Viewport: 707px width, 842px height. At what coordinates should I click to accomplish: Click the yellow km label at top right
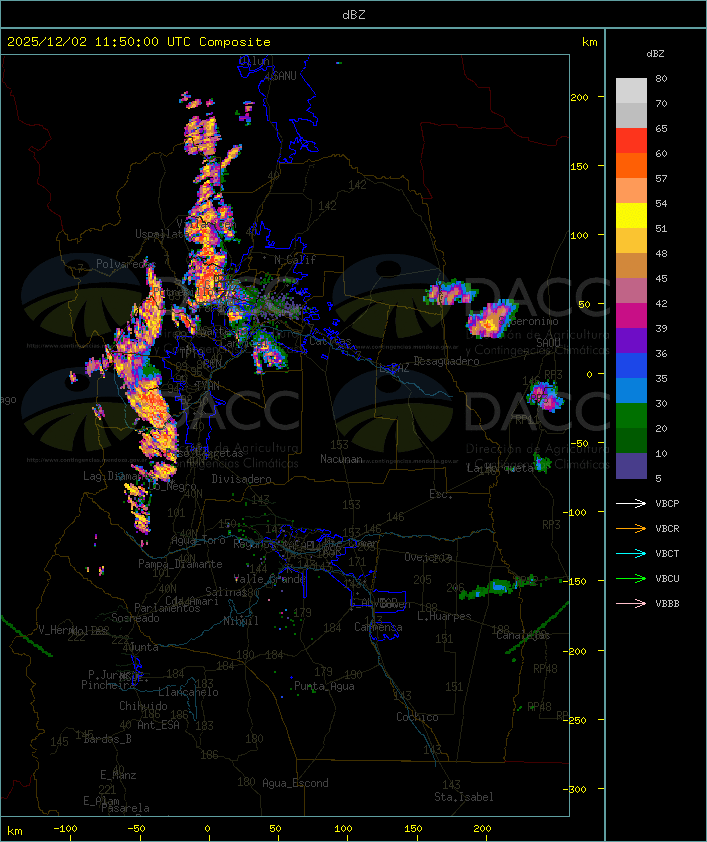click(589, 42)
